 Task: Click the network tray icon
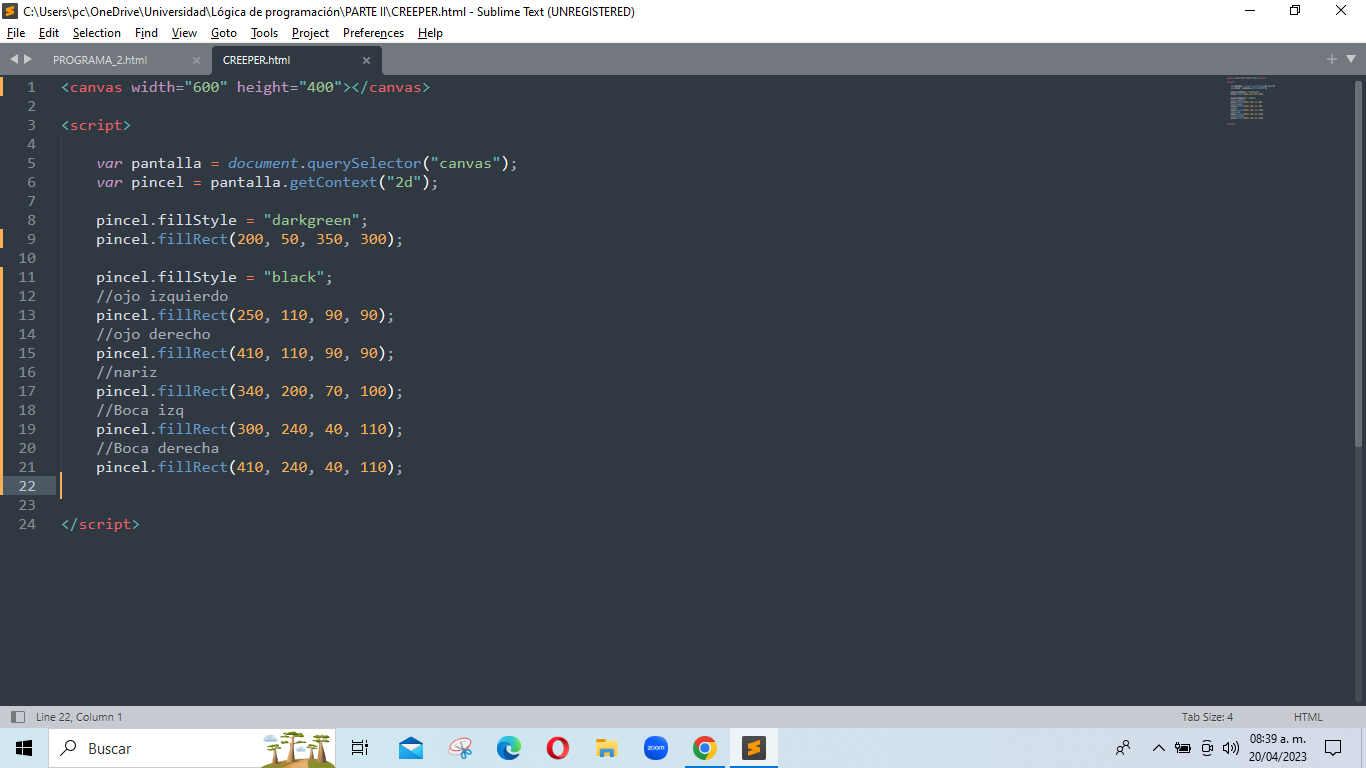pyautogui.click(x=1207, y=748)
